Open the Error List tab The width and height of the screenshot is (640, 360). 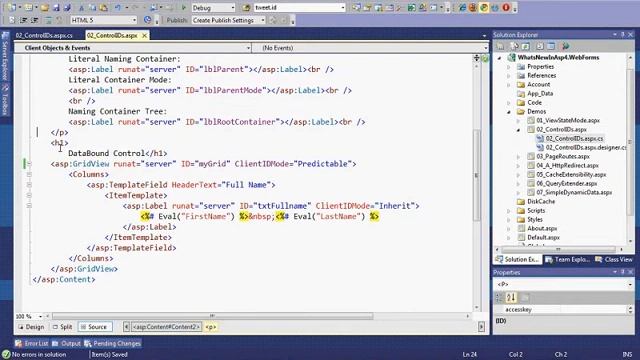pos(32,344)
